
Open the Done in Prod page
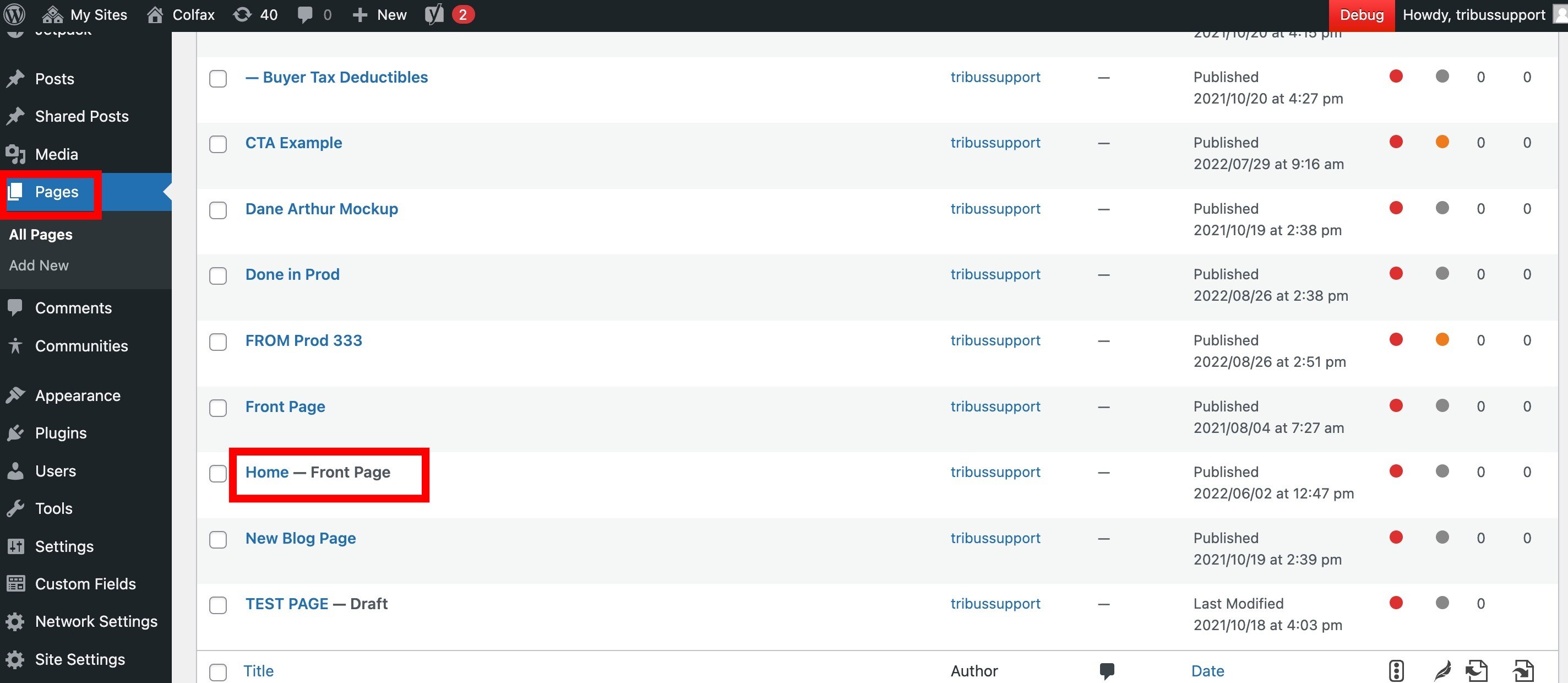tap(292, 274)
